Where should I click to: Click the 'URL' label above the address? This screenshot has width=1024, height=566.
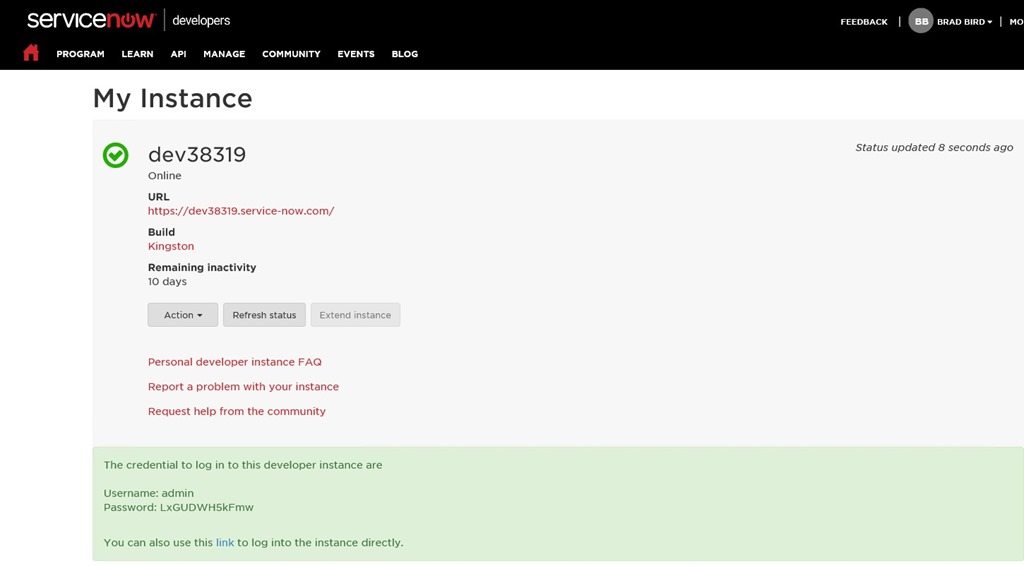pyautogui.click(x=159, y=197)
